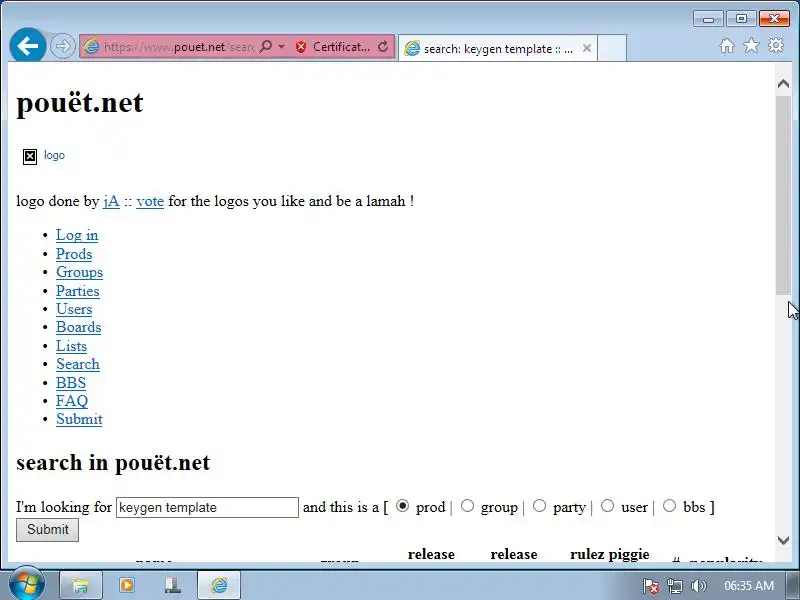Click the taskbar icon beside Media Player
800x600 pixels.
[x=173, y=585]
